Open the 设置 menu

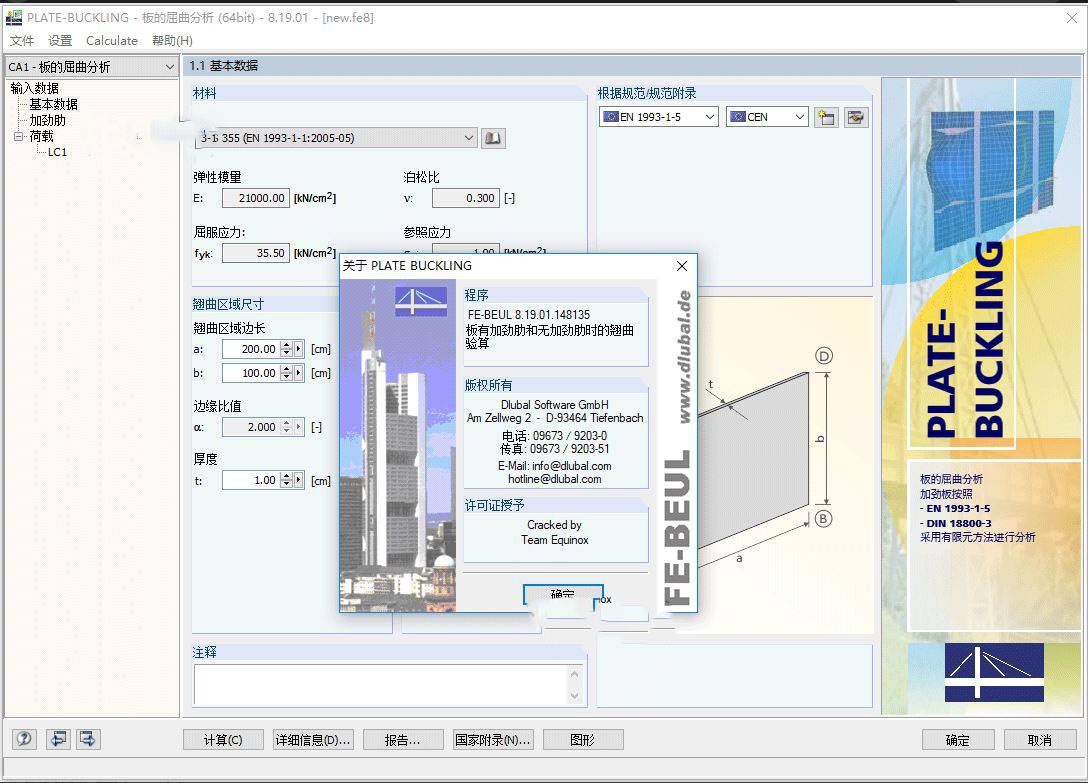(60, 41)
